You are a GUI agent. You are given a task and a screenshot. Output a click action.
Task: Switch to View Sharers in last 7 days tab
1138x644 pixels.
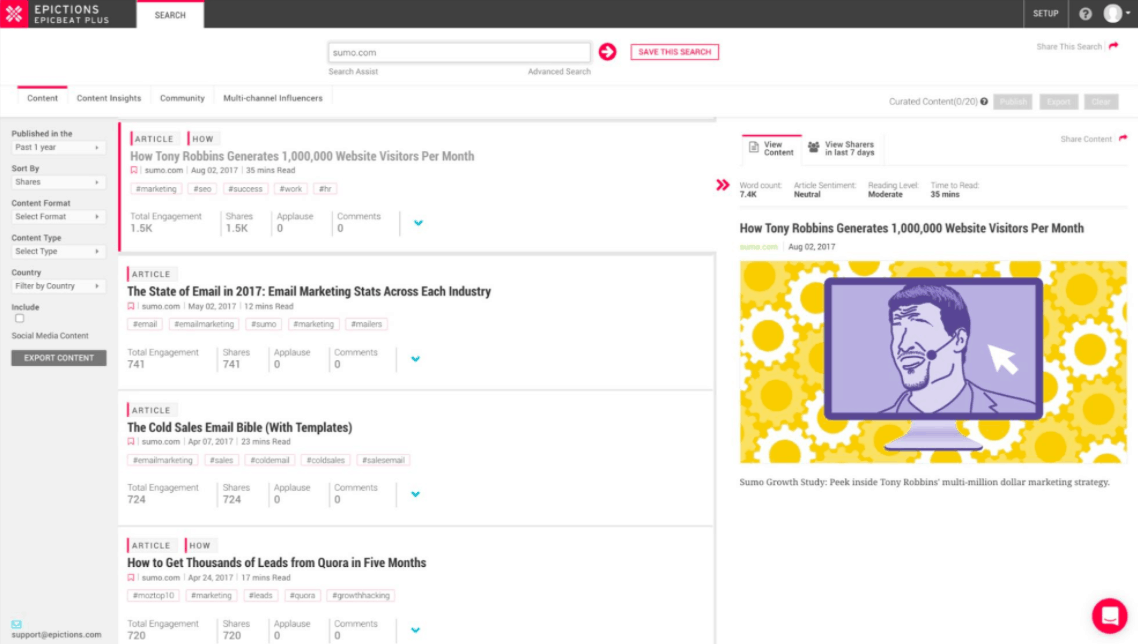(842, 148)
